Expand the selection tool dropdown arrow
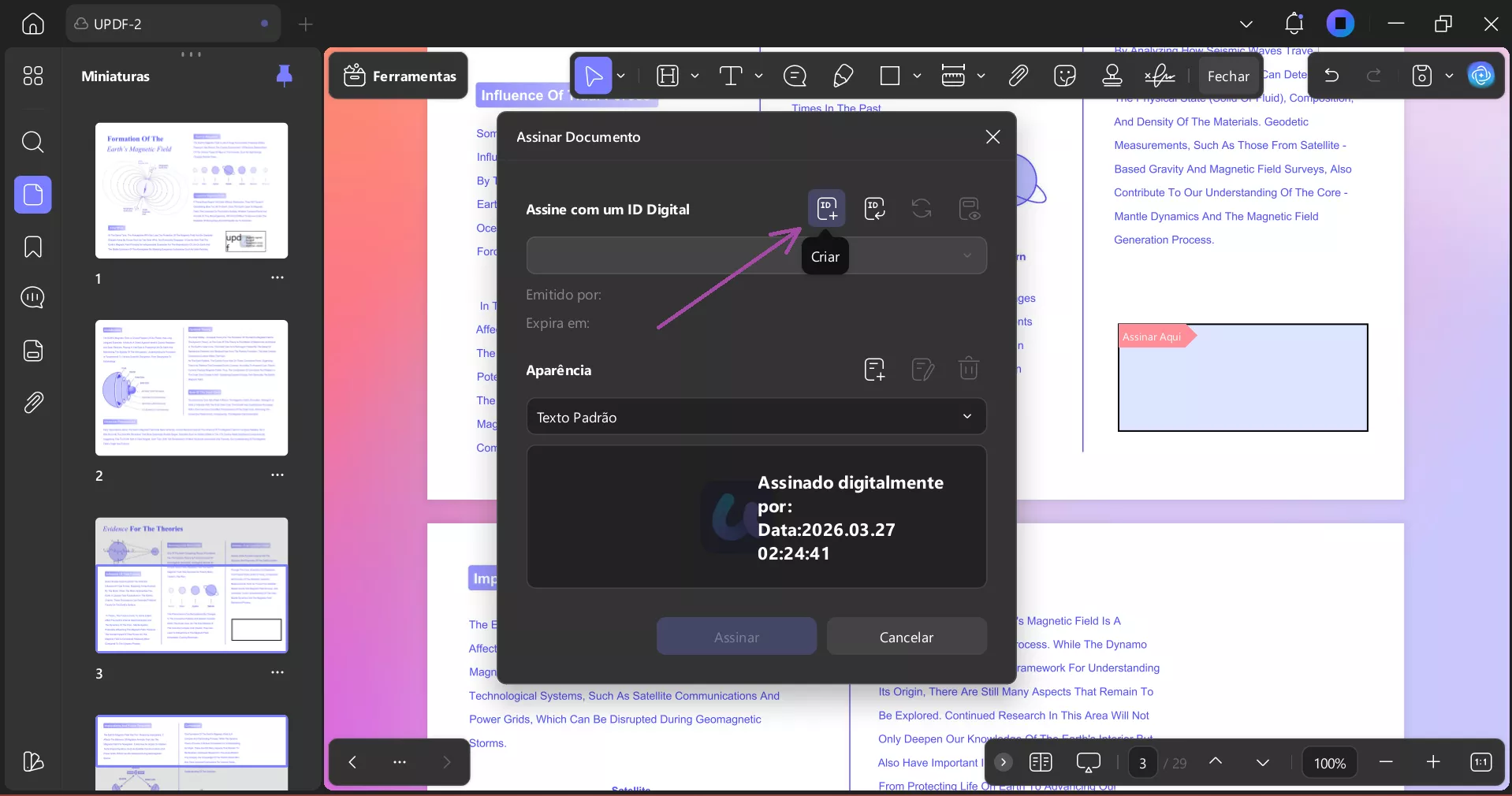The image size is (1512, 796). [x=621, y=76]
